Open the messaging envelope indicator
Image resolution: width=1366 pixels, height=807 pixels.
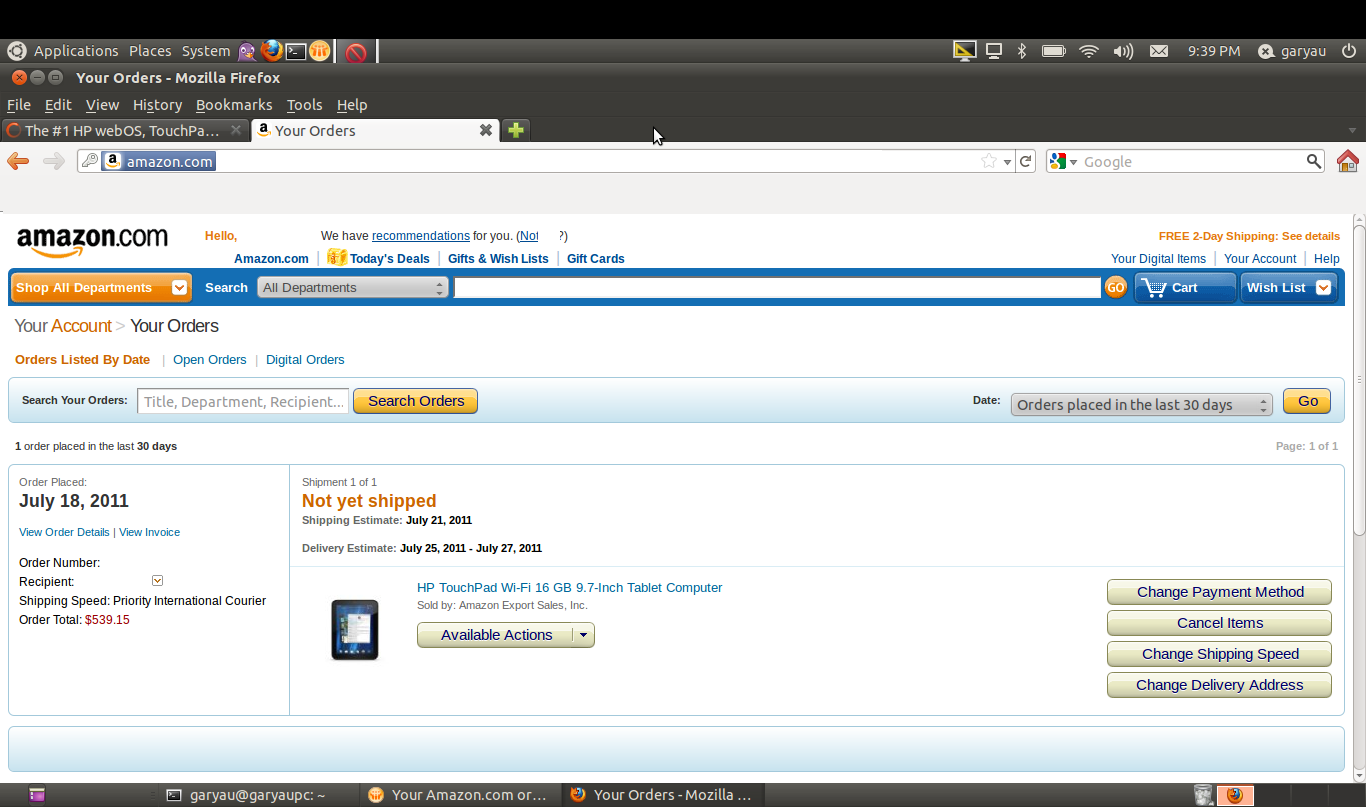point(1158,51)
